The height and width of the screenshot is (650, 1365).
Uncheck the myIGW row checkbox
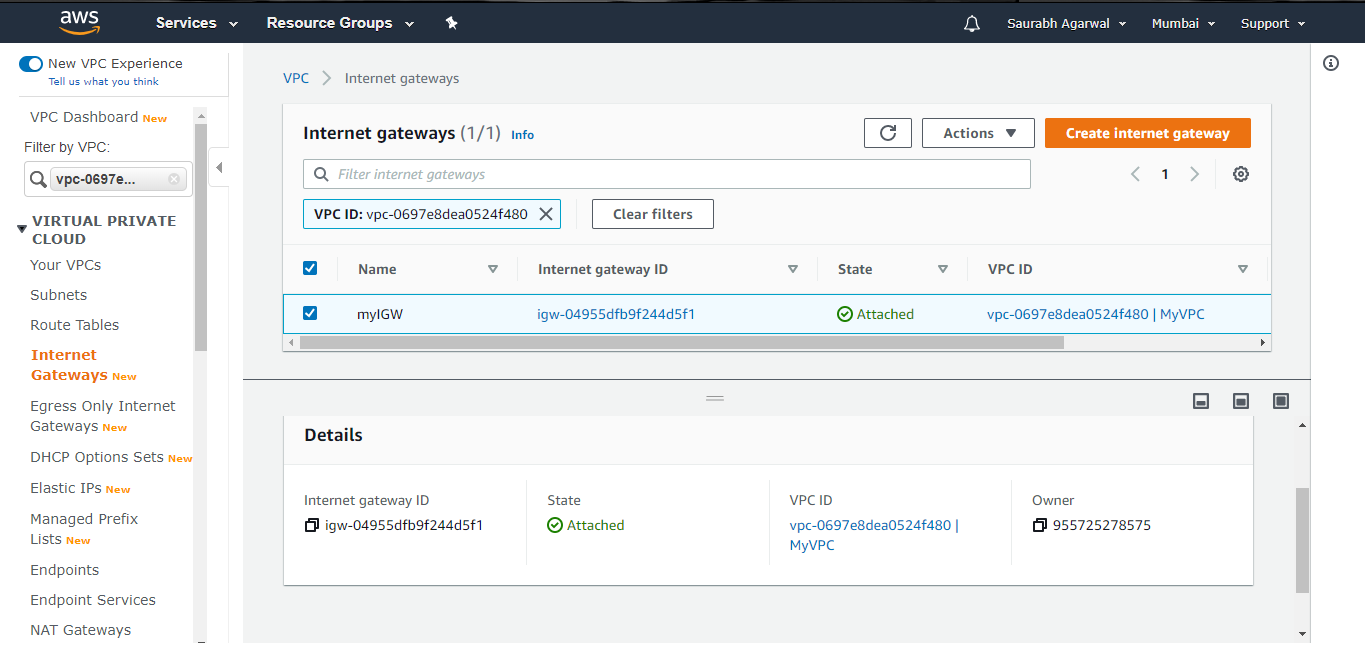[x=310, y=313]
